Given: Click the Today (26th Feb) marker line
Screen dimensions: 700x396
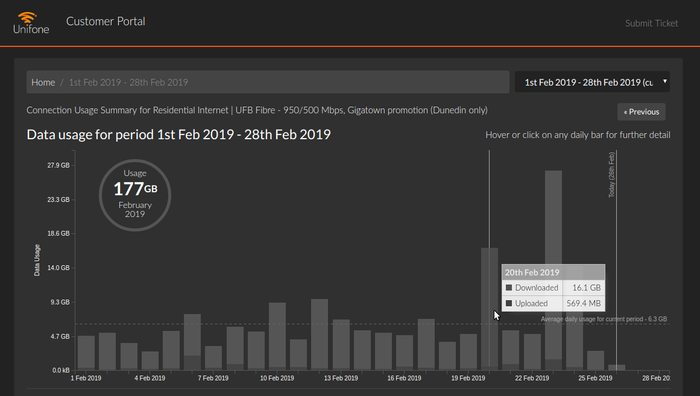Looking at the screenshot, I should 617,260.
